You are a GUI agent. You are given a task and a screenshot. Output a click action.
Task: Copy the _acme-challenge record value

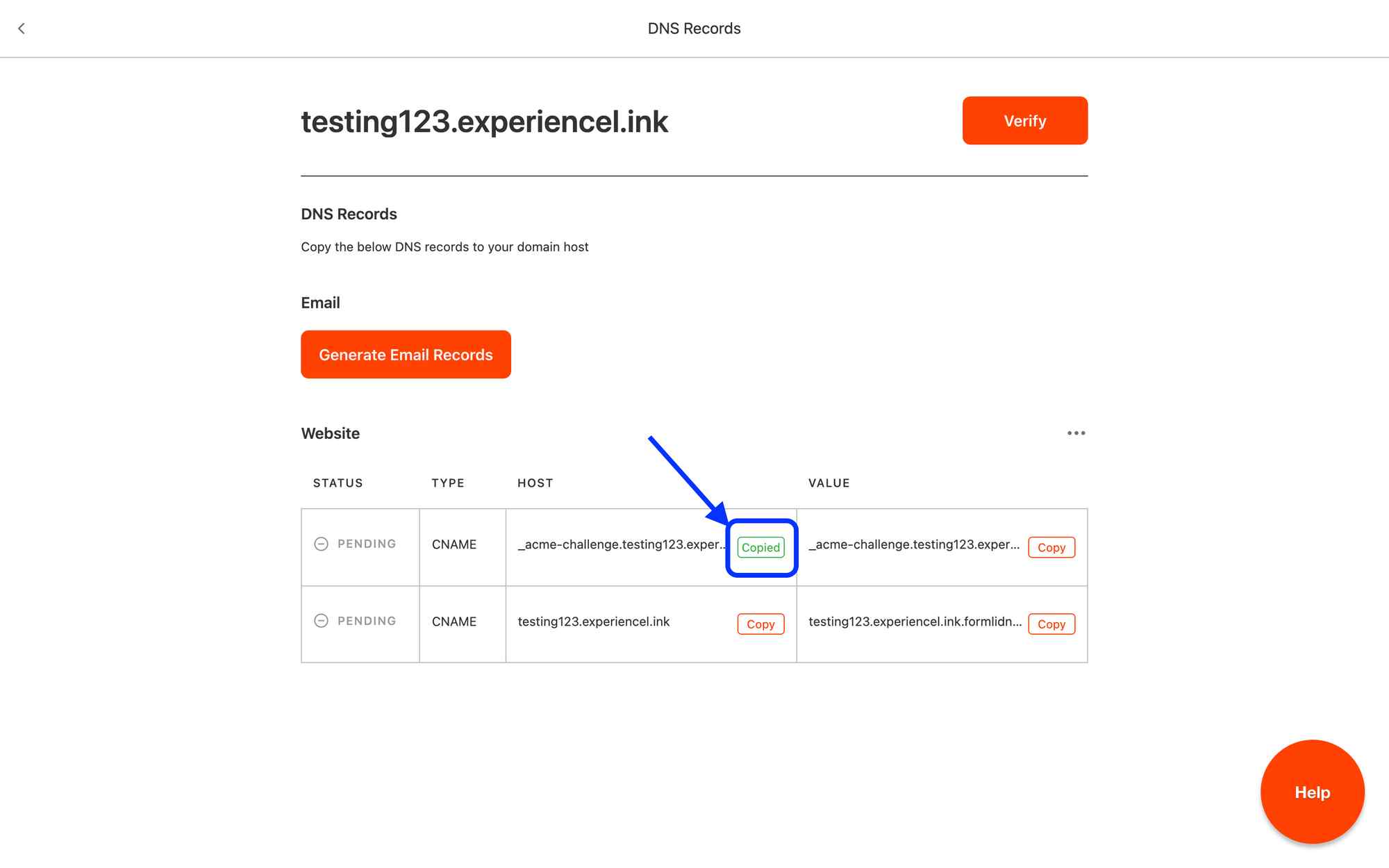pyautogui.click(x=1051, y=547)
